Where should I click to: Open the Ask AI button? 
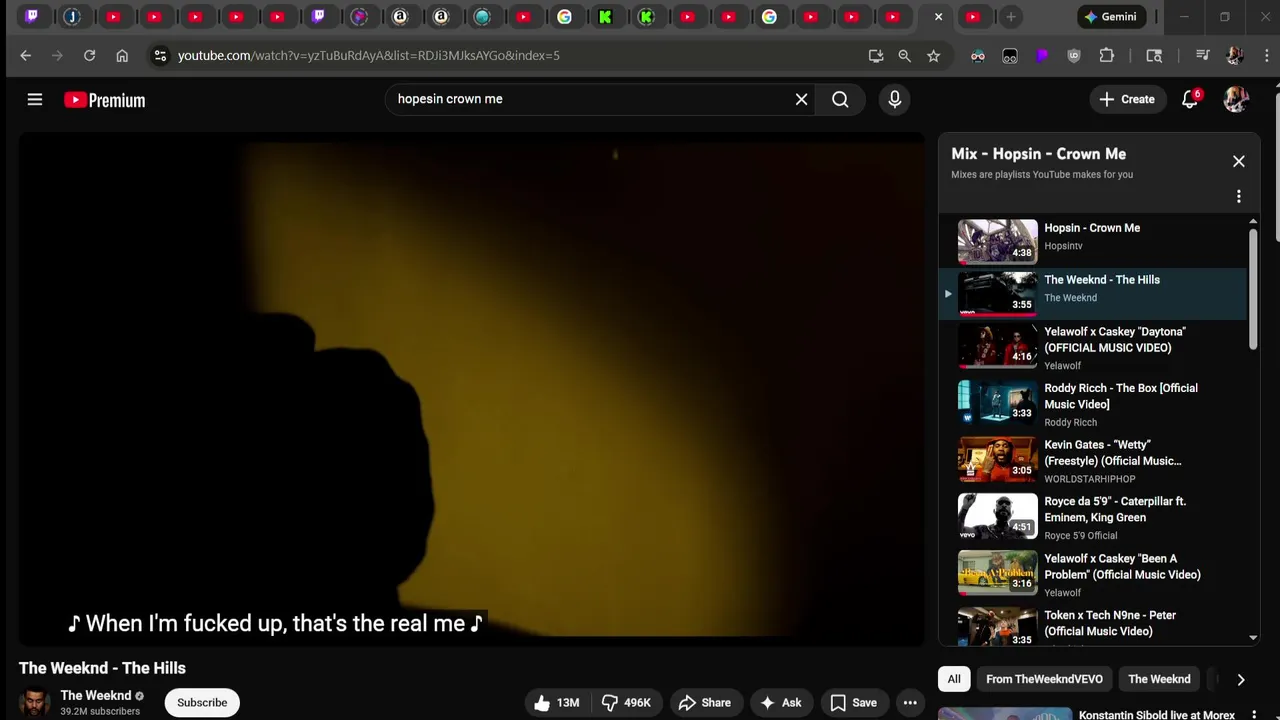(780, 702)
